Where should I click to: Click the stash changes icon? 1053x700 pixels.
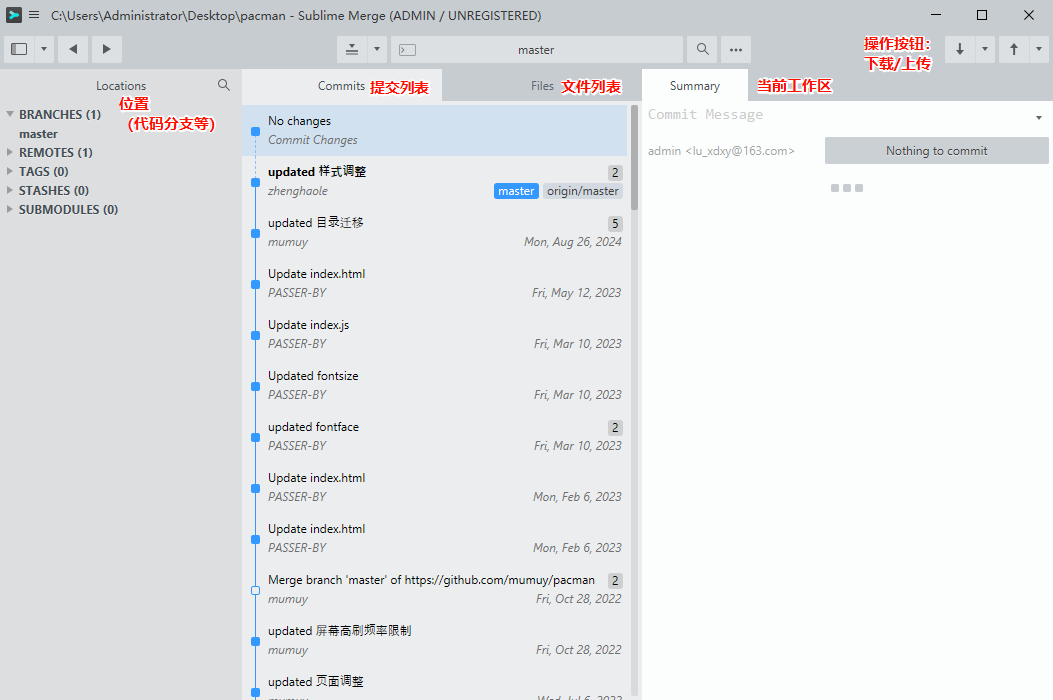[x=352, y=49]
